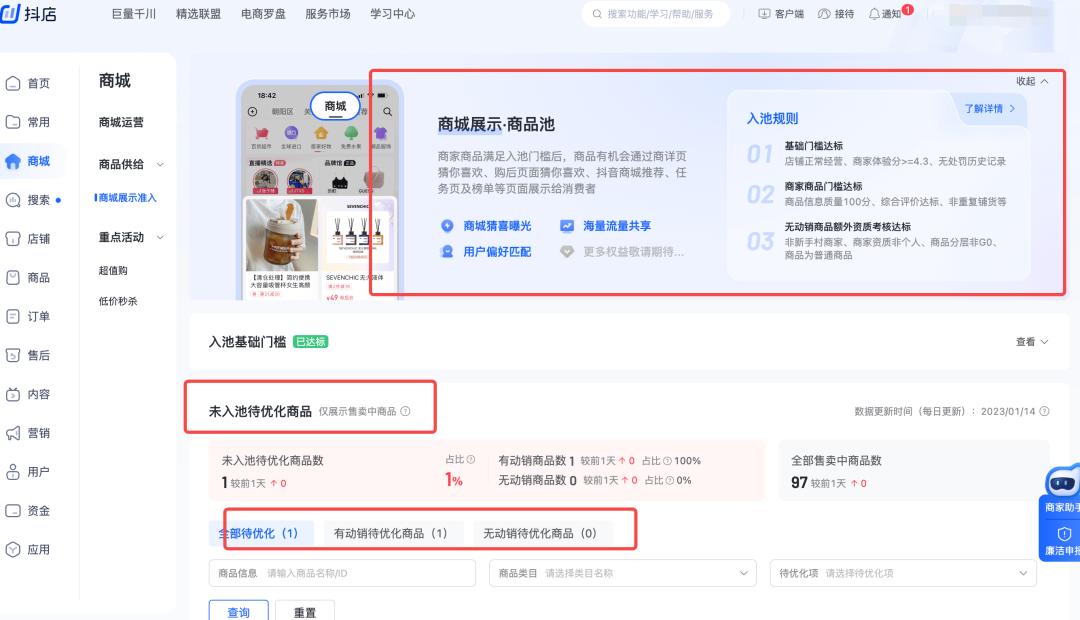This screenshot has width=1080, height=620.
Task: Expand the 重点活动 menu section
Action: tap(122, 237)
